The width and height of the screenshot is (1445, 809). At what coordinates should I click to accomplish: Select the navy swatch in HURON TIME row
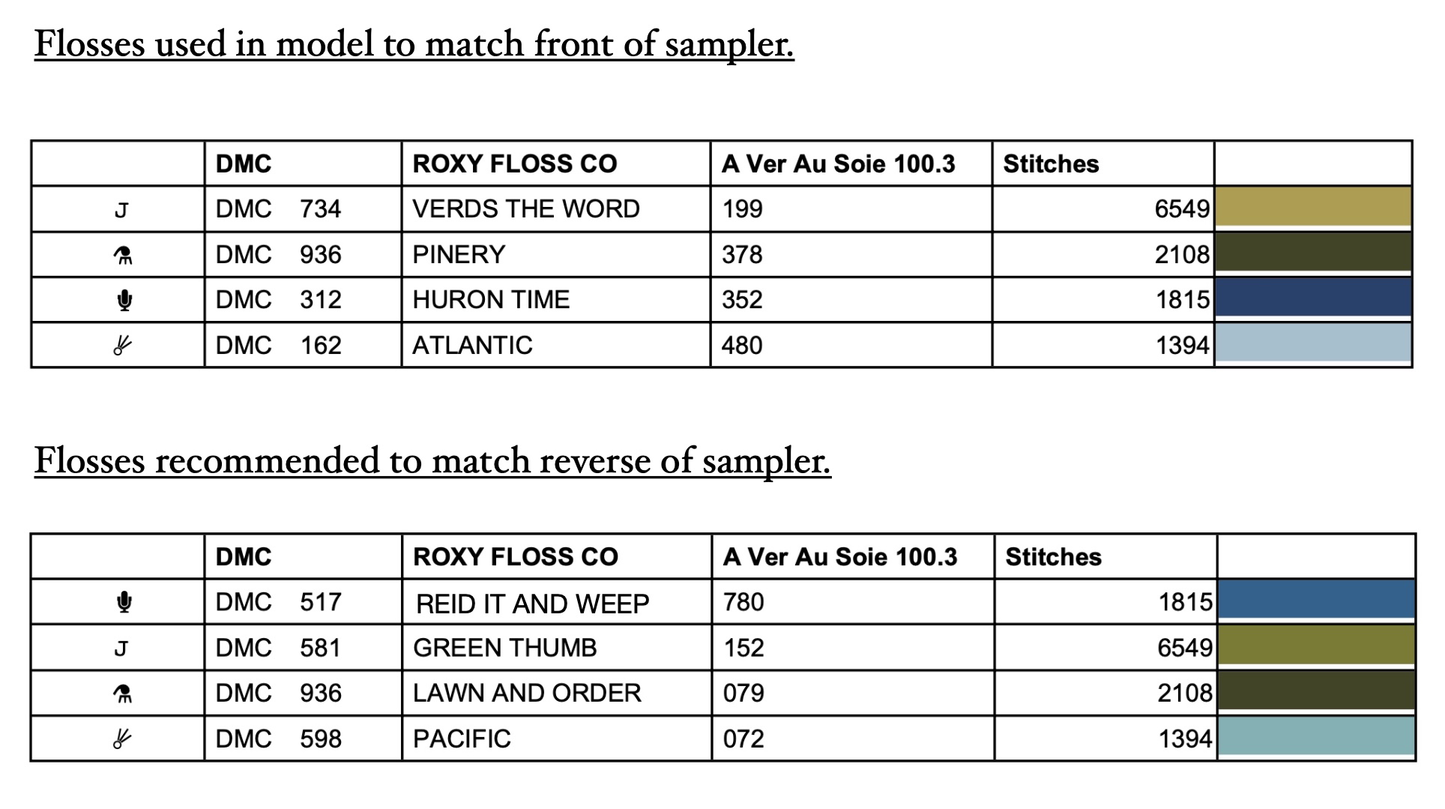pos(1312,298)
